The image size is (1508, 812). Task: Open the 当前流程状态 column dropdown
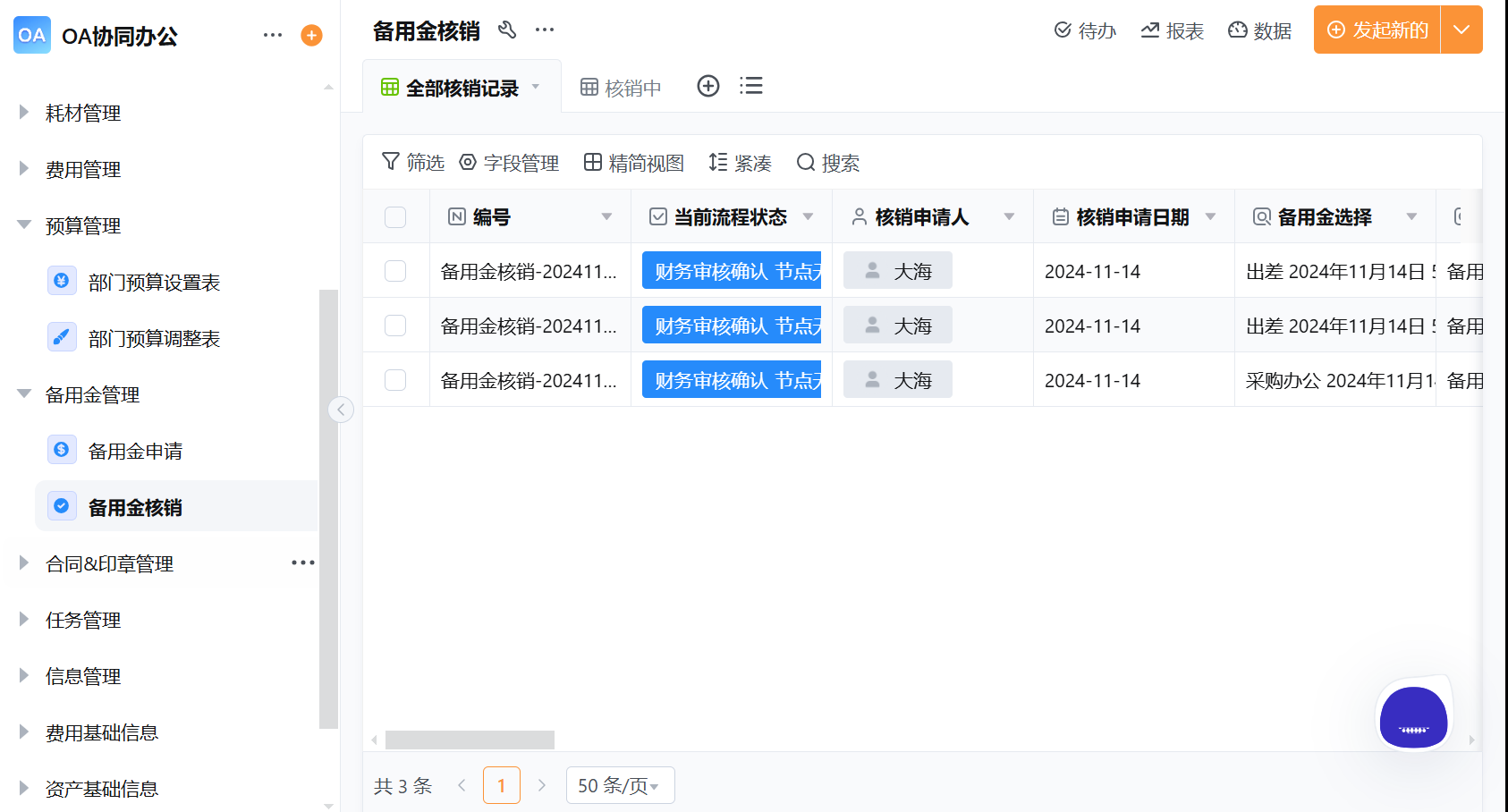click(x=808, y=216)
